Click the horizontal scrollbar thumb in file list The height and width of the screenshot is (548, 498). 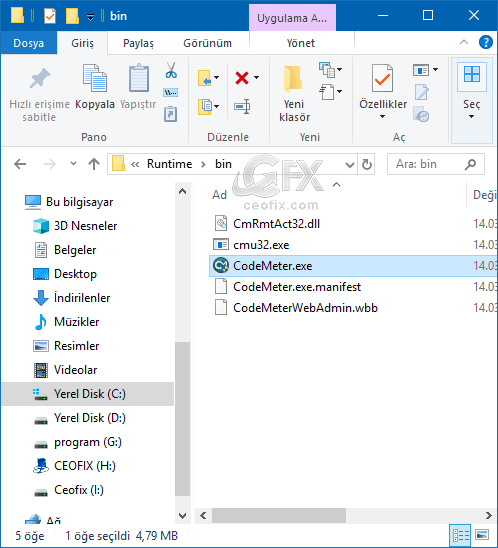click(279, 515)
